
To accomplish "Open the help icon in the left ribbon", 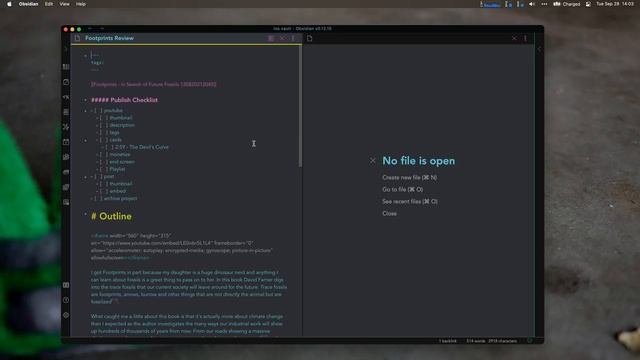I will [x=66, y=300].
